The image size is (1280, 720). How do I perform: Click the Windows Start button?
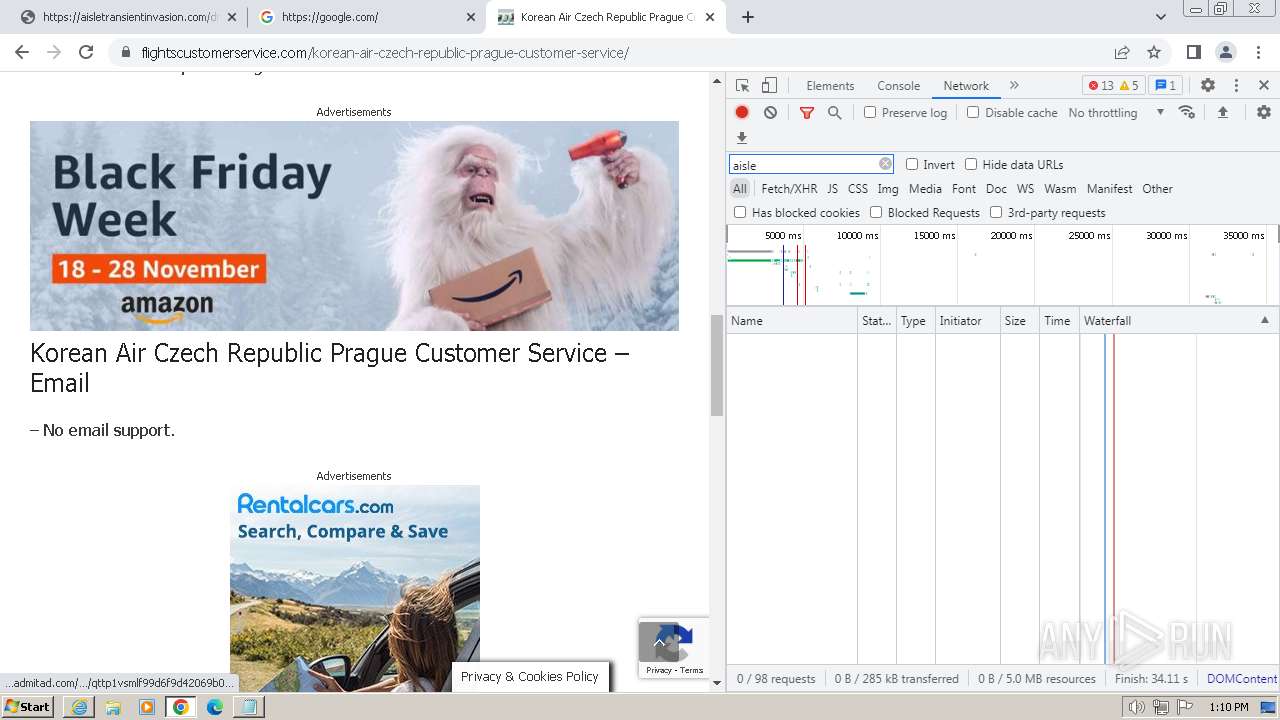click(x=28, y=707)
